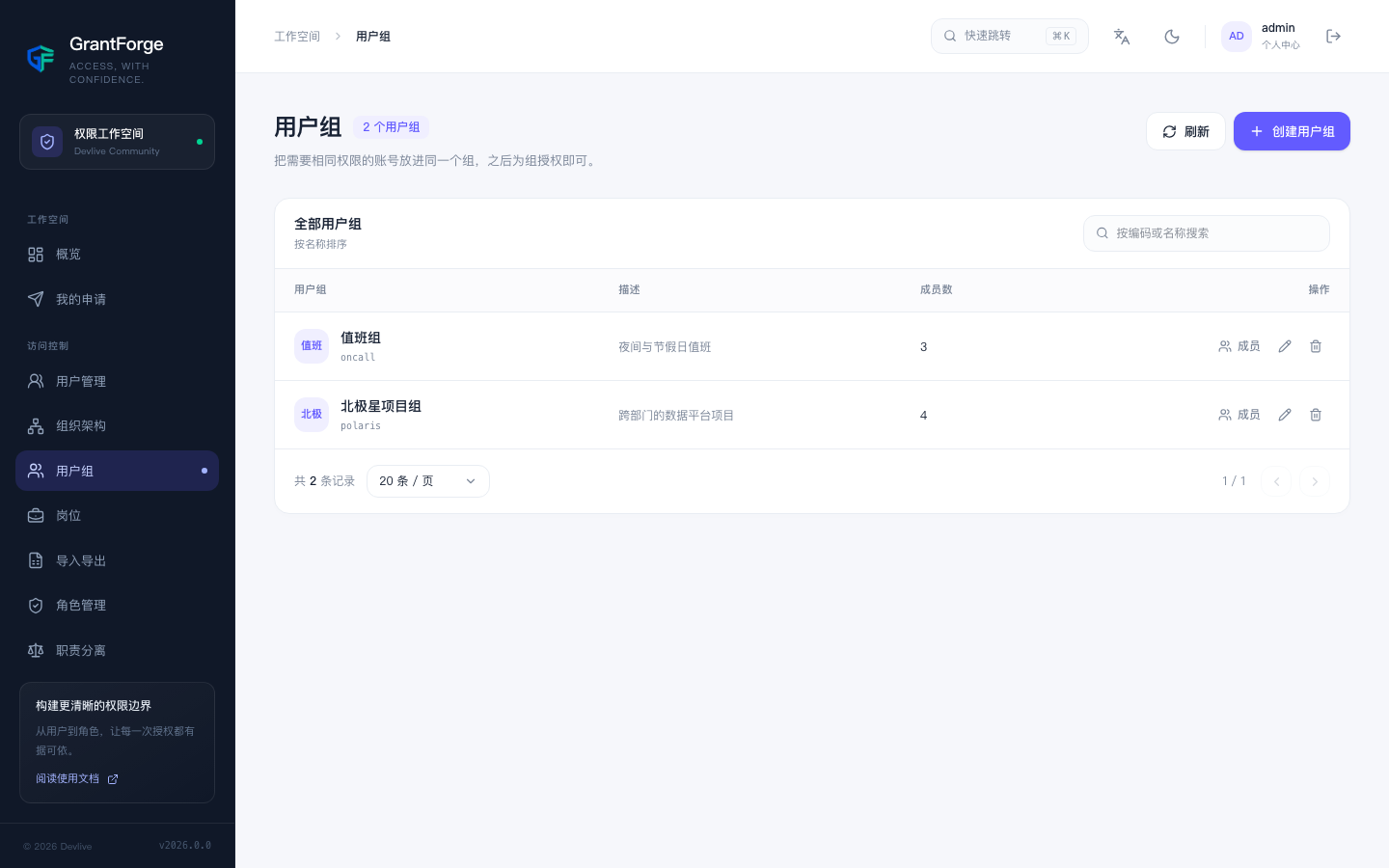Viewport: 1389px width, 868px height.
Task: Click the 成员数 column header
Action: pos(937,290)
